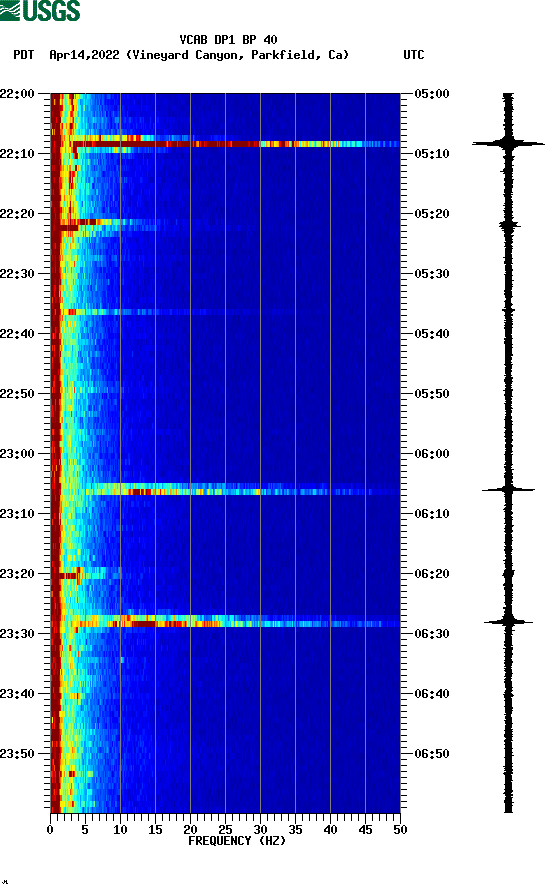Click the 22:10 PDT time label
552x893 pixels.
(x=17, y=154)
